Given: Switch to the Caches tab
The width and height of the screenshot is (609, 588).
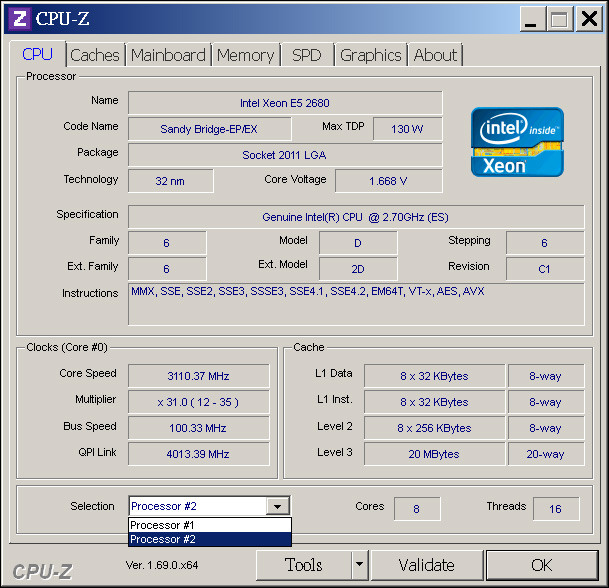Looking at the screenshot, I should coord(95,55).
